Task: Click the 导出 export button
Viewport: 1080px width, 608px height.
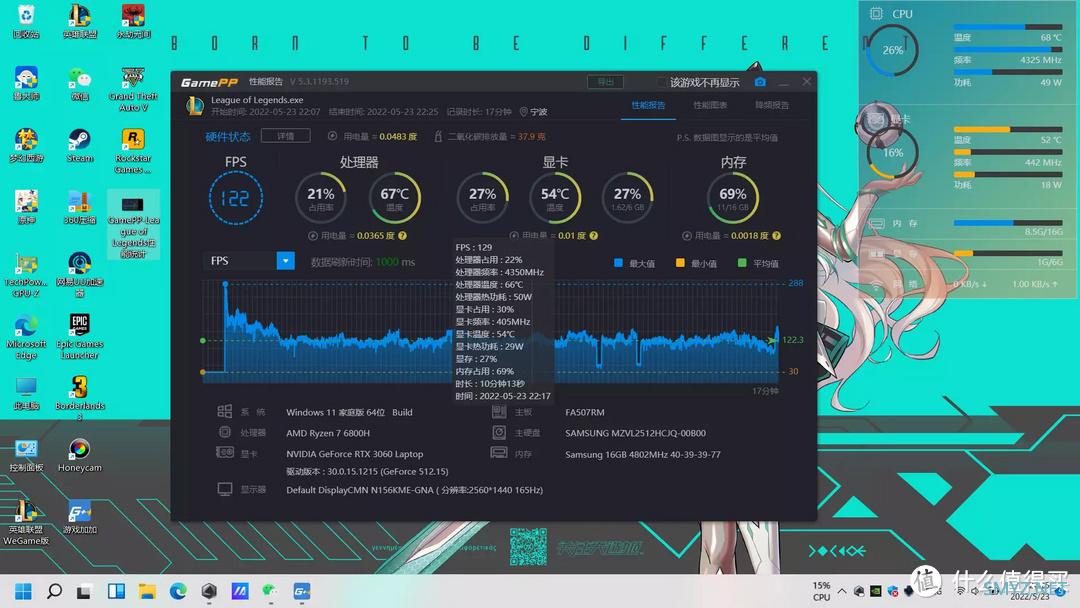Action: 605,82
